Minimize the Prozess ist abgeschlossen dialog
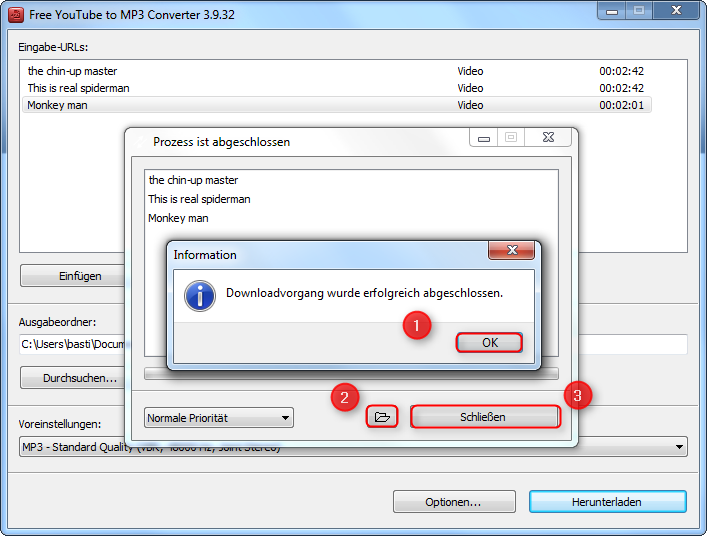This screenshot has width=707, height=536. pyautogui.click(x=484, y=137)
